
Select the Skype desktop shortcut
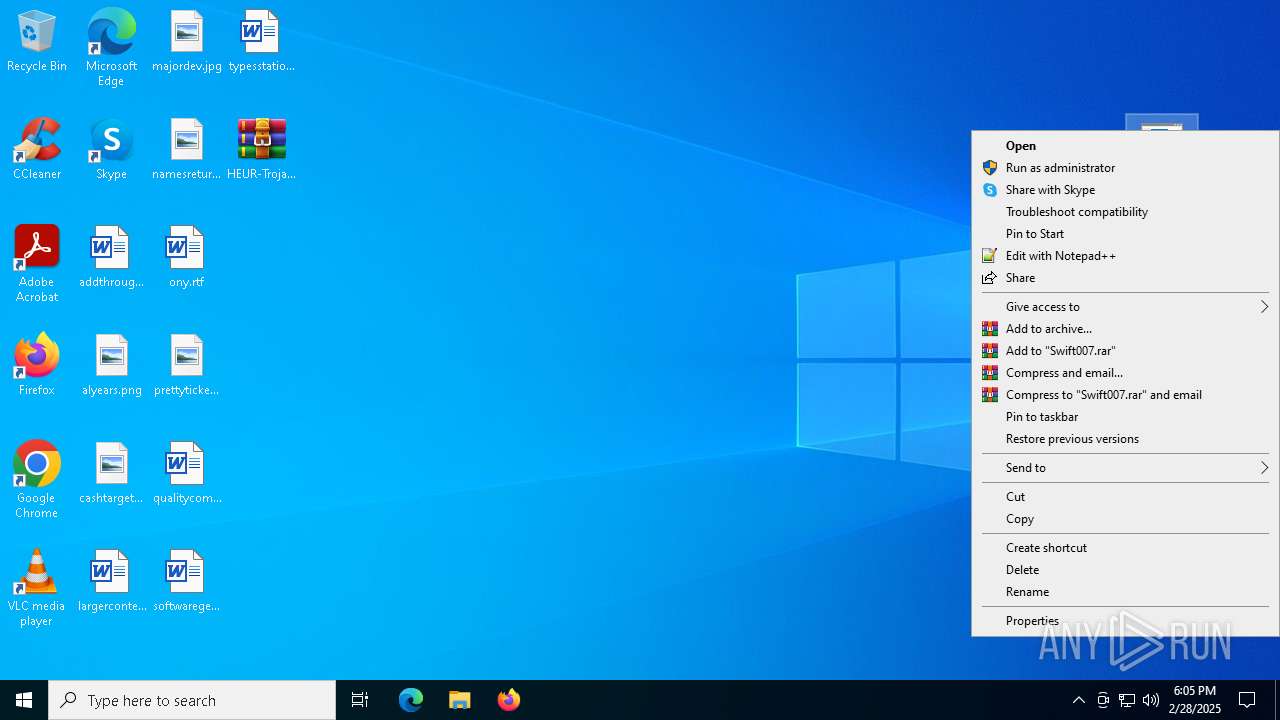coord(111,150)
